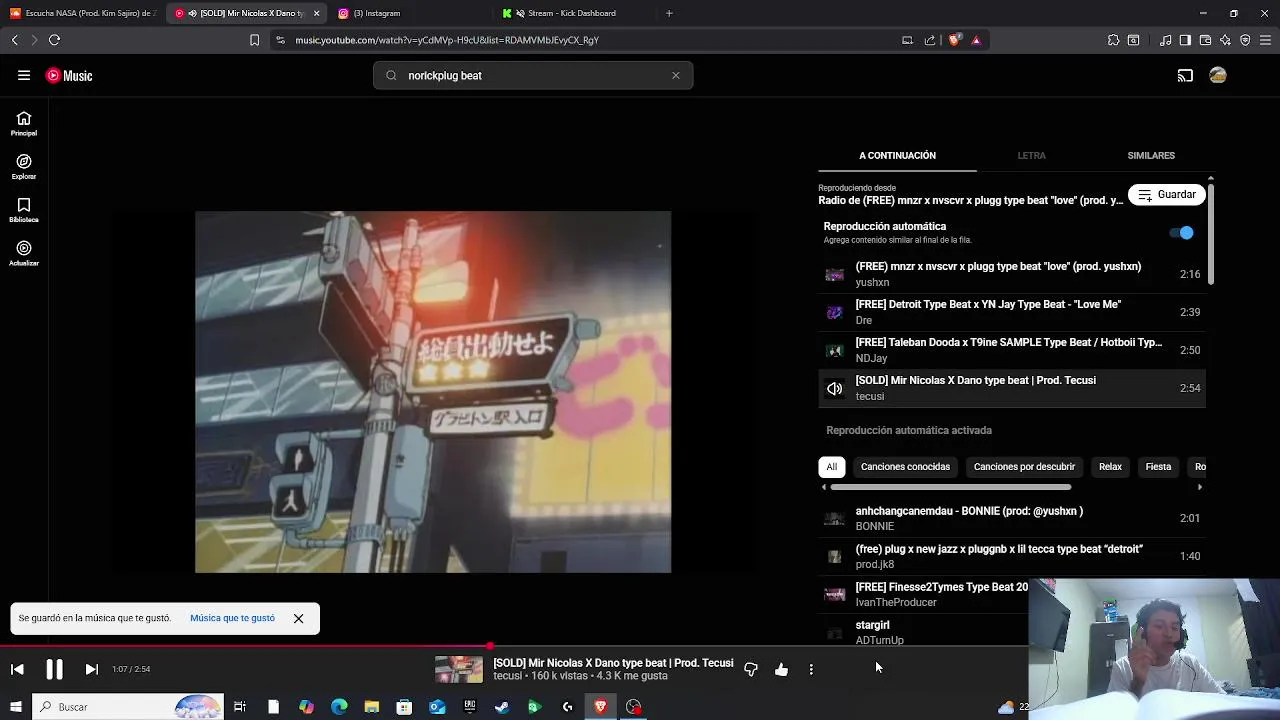Image resolution: width=1280 pixels, height=720 pixels.
Task: Toggle browser sidebar panel
Action: click(x=1185, y=40)
